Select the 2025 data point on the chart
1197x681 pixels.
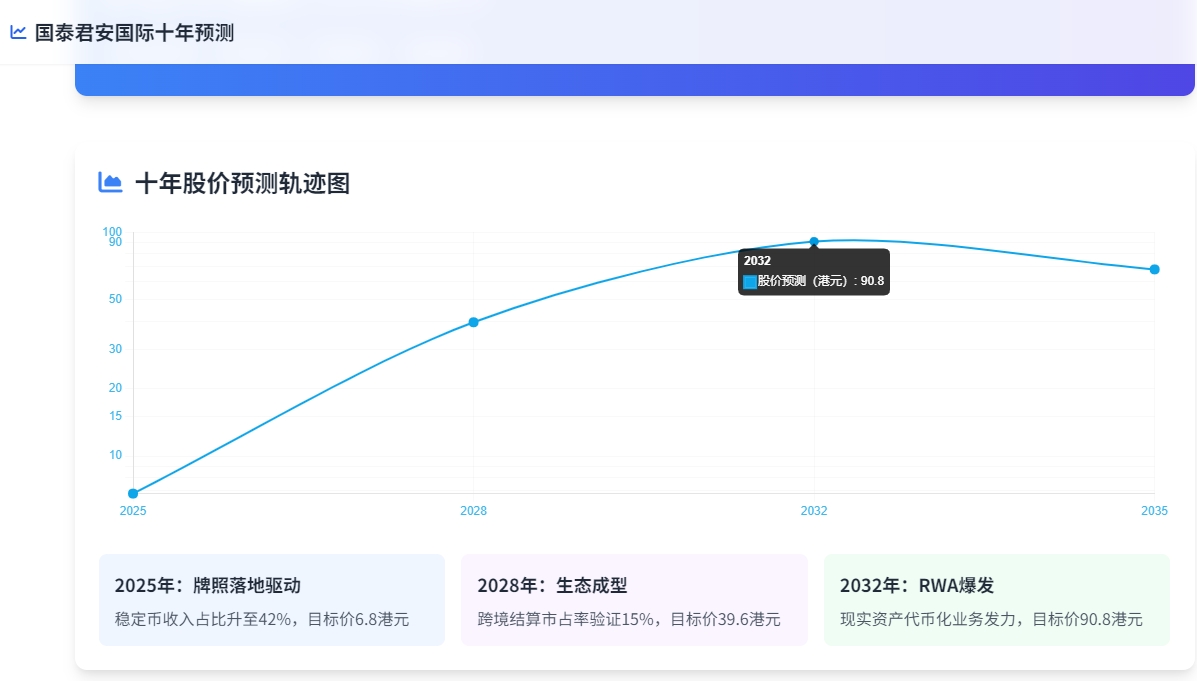point(133,494)
